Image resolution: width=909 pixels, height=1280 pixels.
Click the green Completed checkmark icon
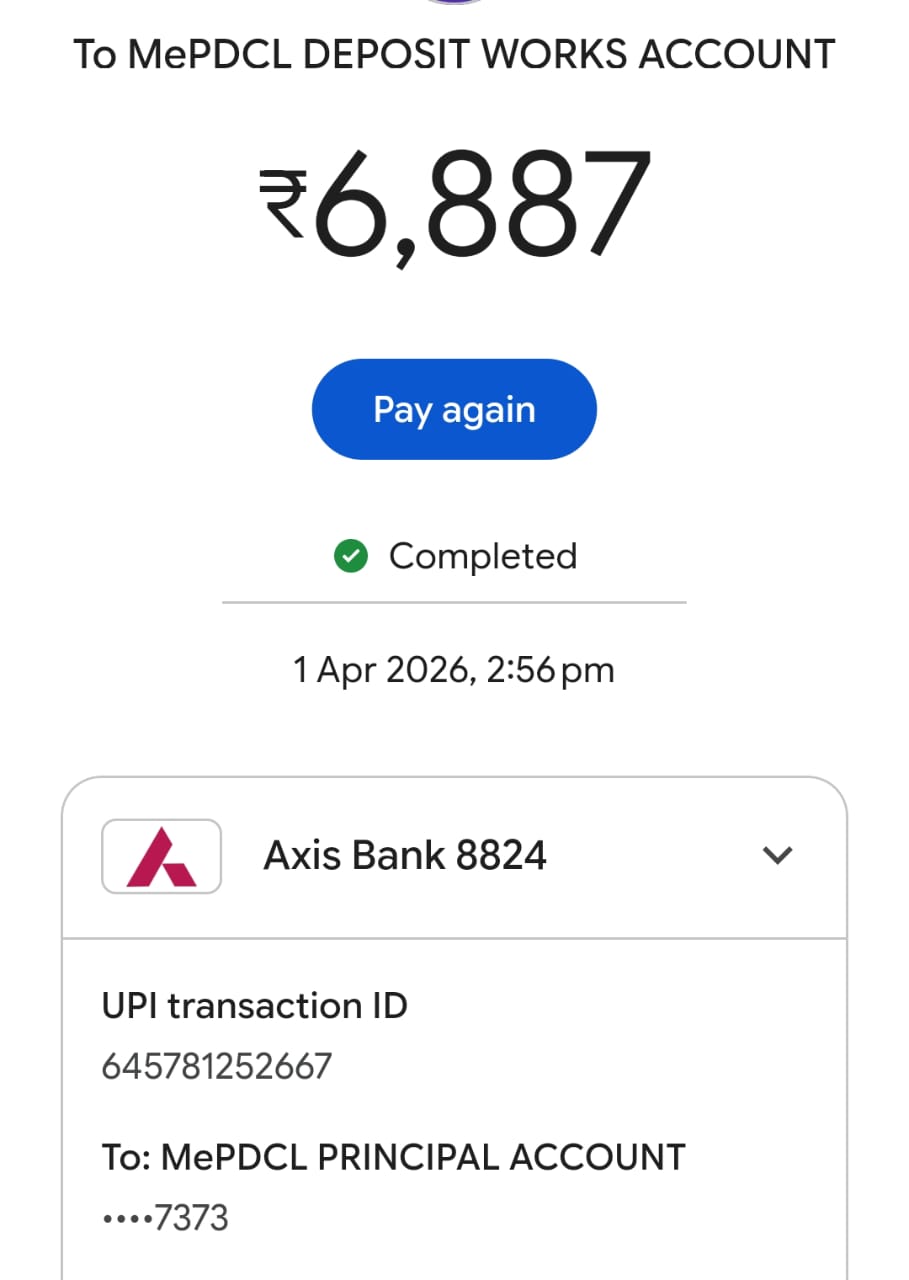click(350, 557)
